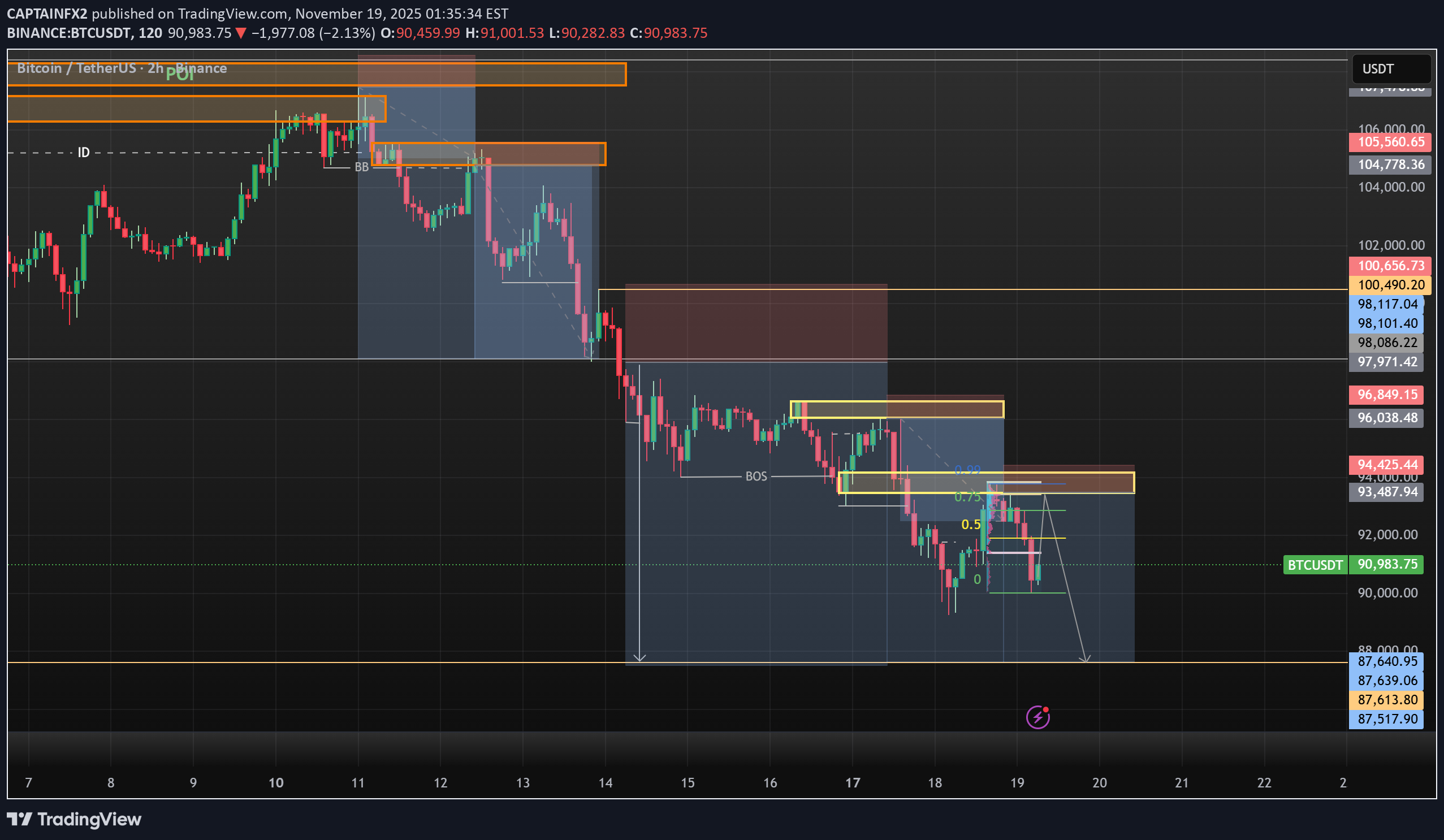Click the red notification dot on the lightning icon
Screen dimensions: 1444x840
click(1046, 709)
